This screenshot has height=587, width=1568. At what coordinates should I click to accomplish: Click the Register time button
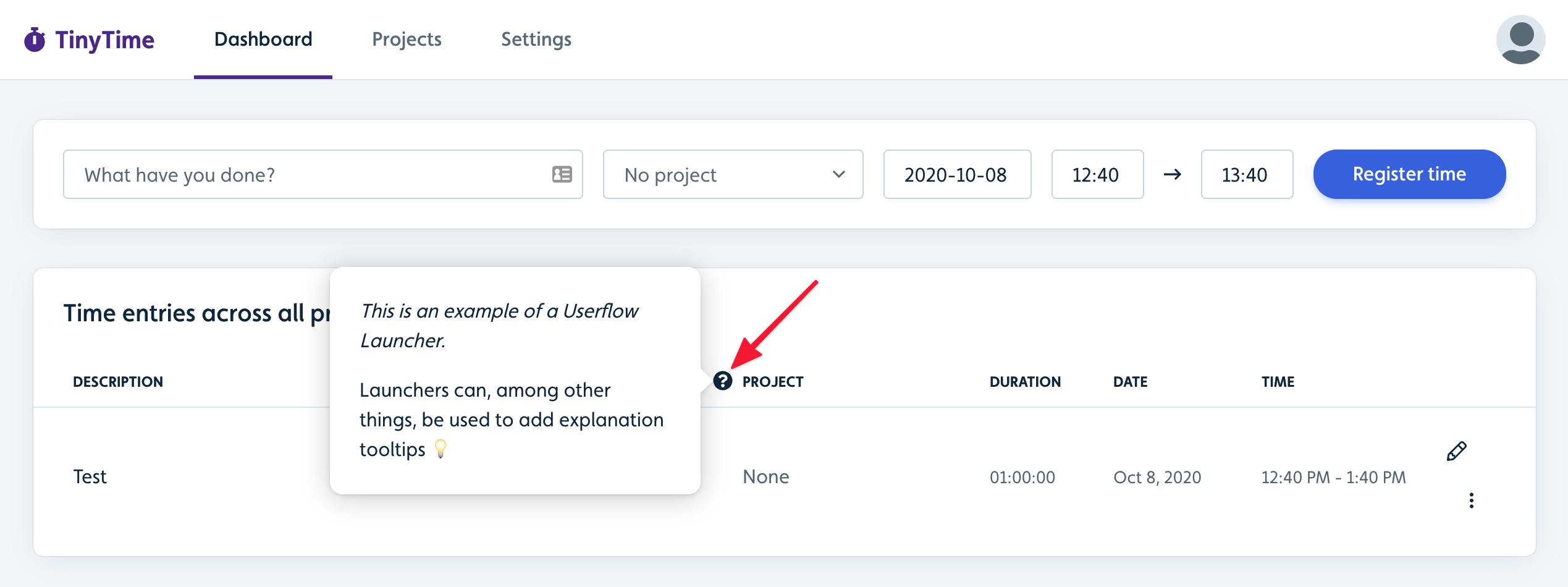[x=1409, y=174]
